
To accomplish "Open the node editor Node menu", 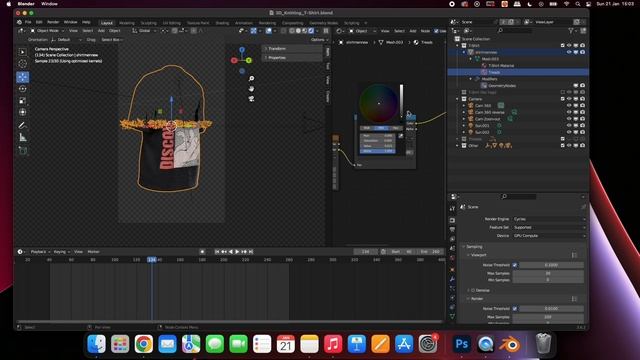I will point(425,31).
